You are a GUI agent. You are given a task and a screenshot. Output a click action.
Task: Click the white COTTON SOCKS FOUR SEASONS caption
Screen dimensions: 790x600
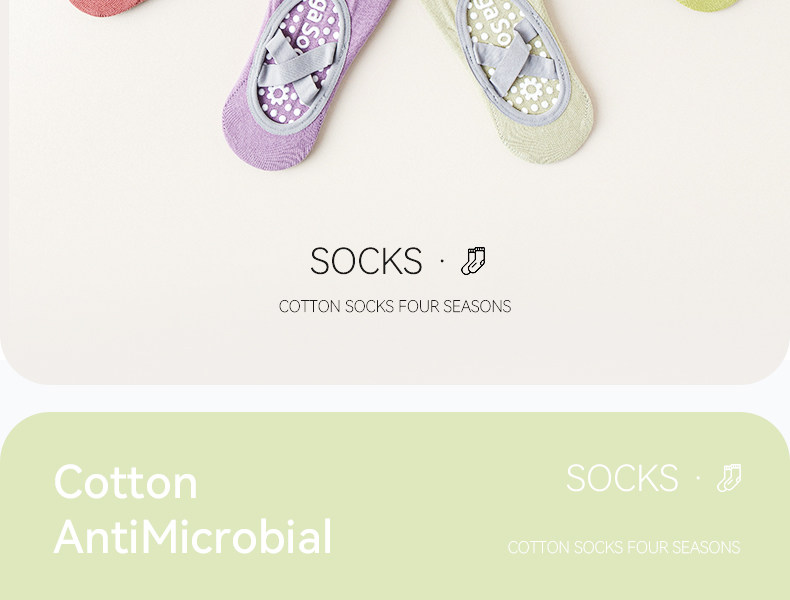tap(624, 548)
